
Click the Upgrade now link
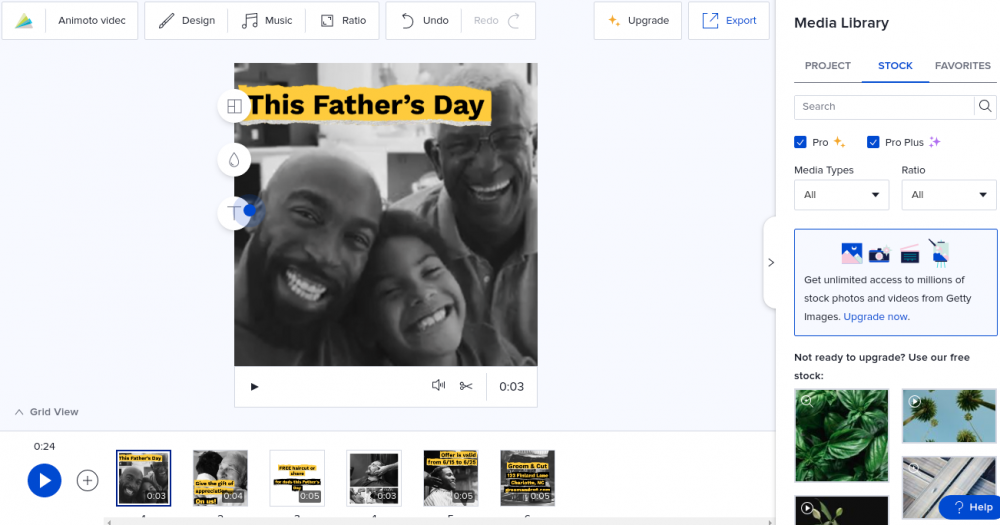[x=876, y=316]
